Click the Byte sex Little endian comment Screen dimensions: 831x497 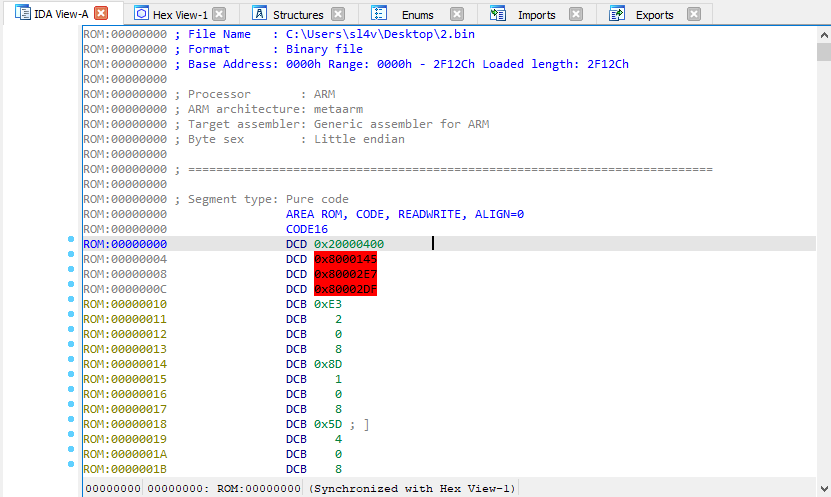pyautogui.click(x=290, y=139)
